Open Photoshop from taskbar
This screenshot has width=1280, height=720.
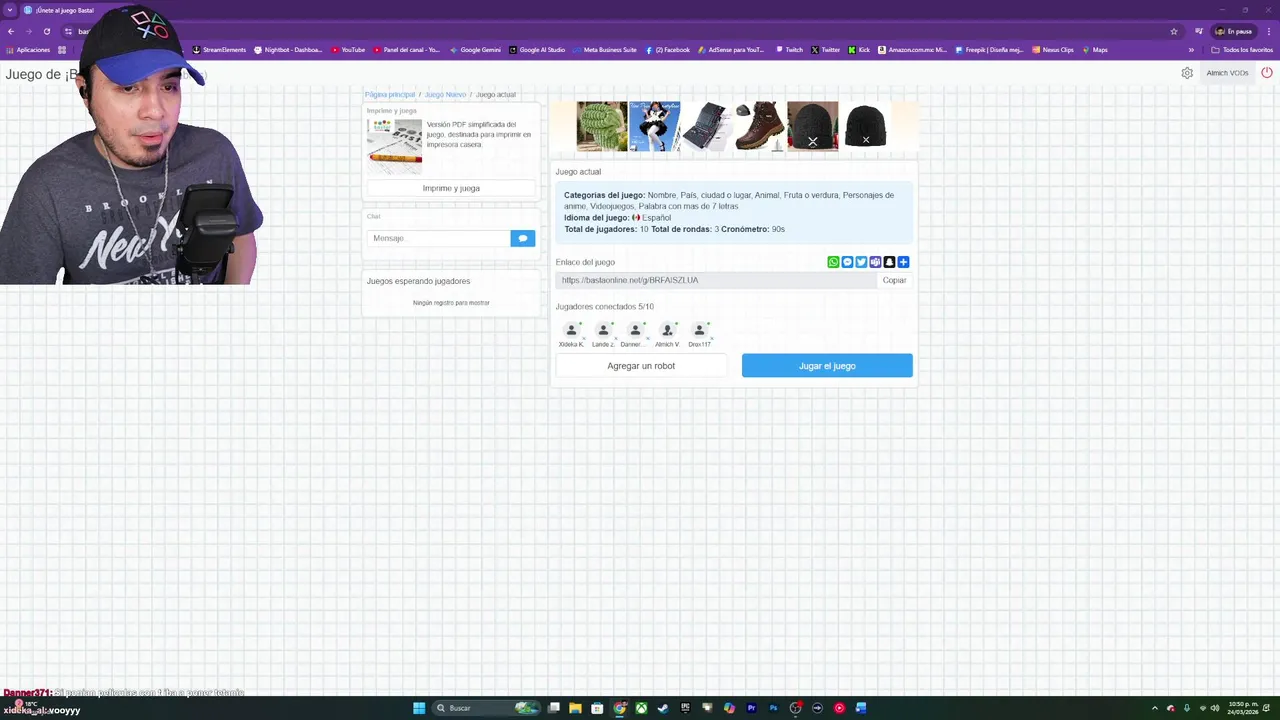click(x=773, y=708)
